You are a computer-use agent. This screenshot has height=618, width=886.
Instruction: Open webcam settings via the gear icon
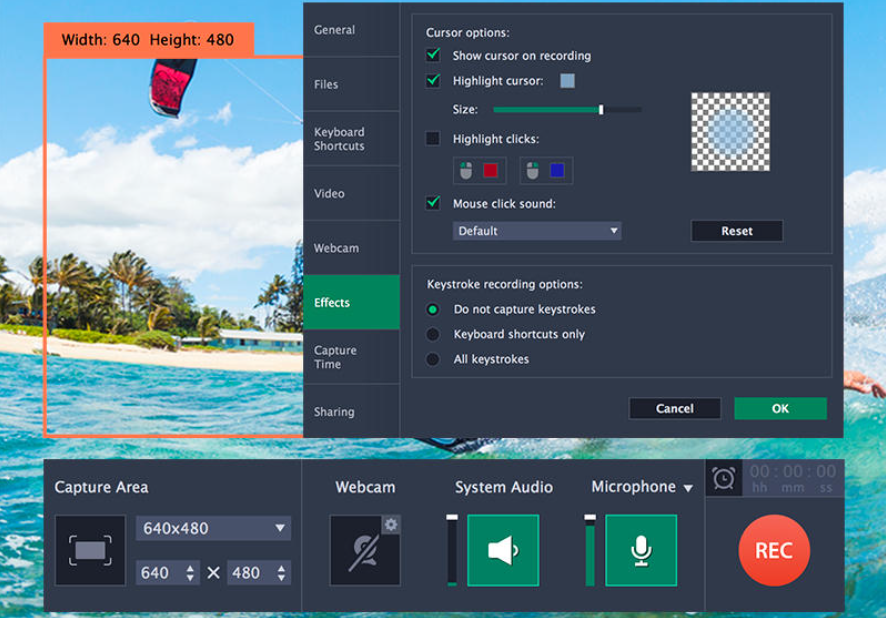[391, 524]
